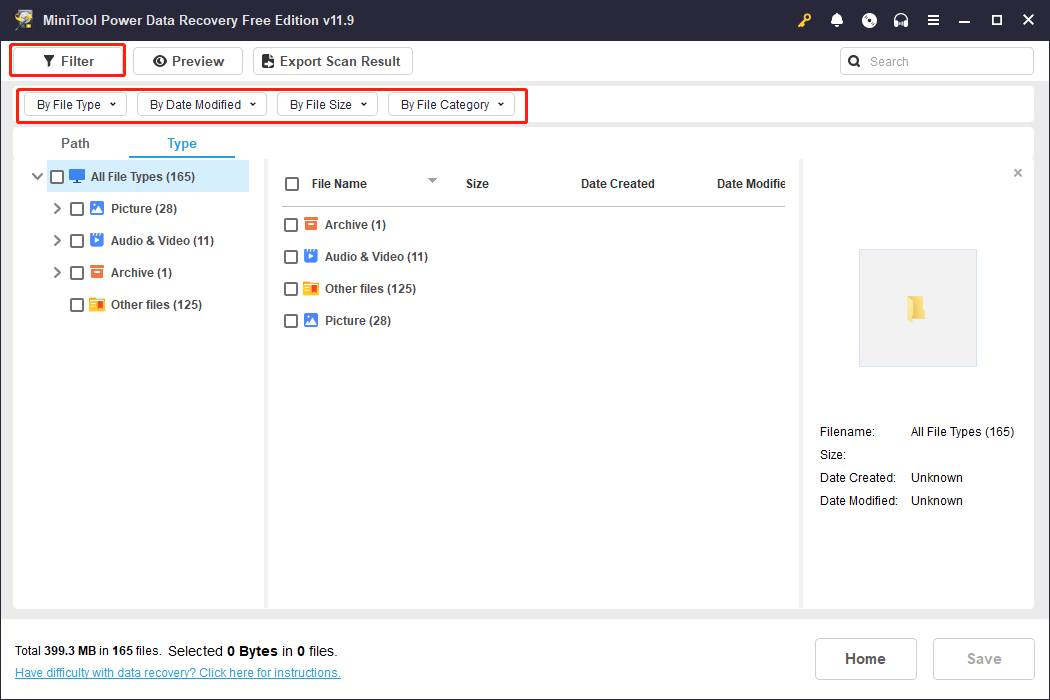This screenshot has width=1050, height=700.
Task: Check the All File Types checkbox
Action: (x=57, y=177)
